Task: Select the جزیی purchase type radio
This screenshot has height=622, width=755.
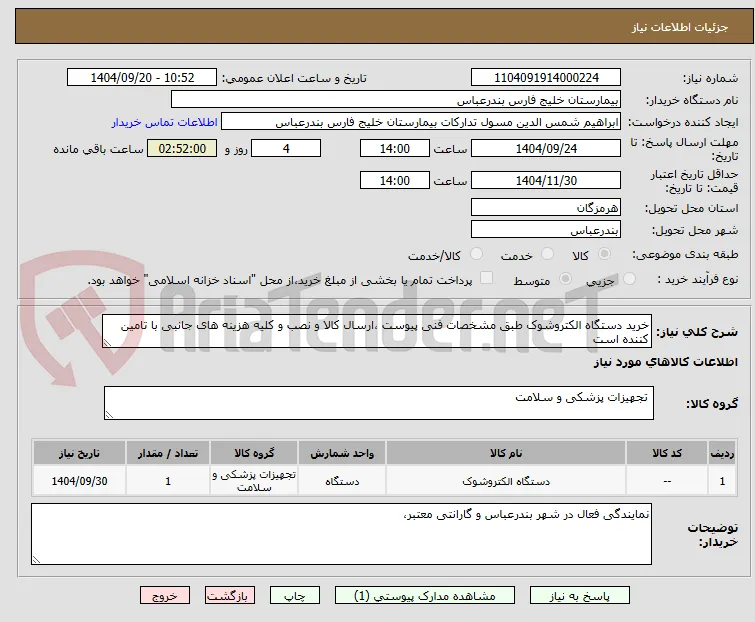Action: coord(629,279)
